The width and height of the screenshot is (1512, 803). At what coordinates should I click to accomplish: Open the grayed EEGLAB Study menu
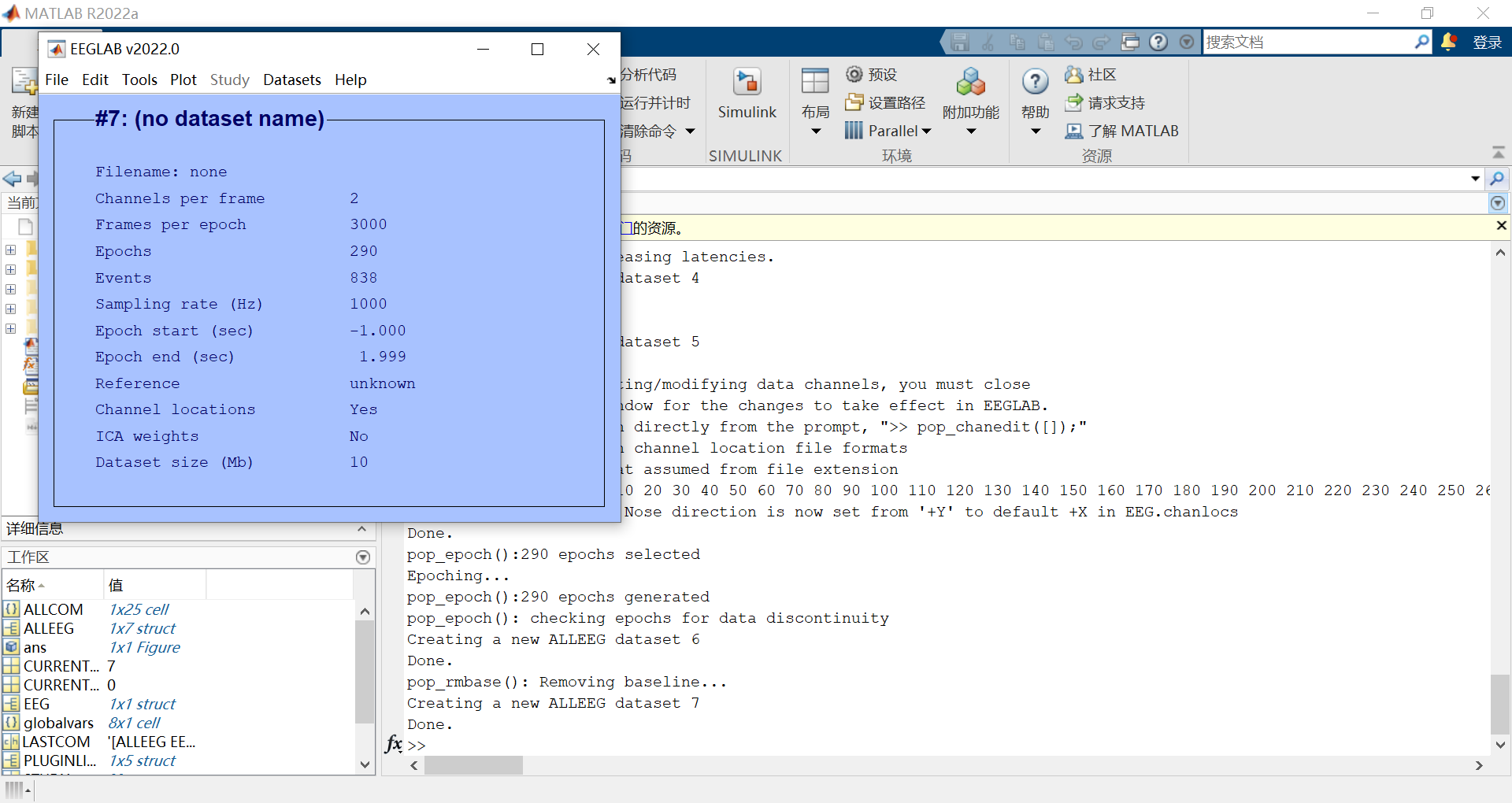pos(230,80)
